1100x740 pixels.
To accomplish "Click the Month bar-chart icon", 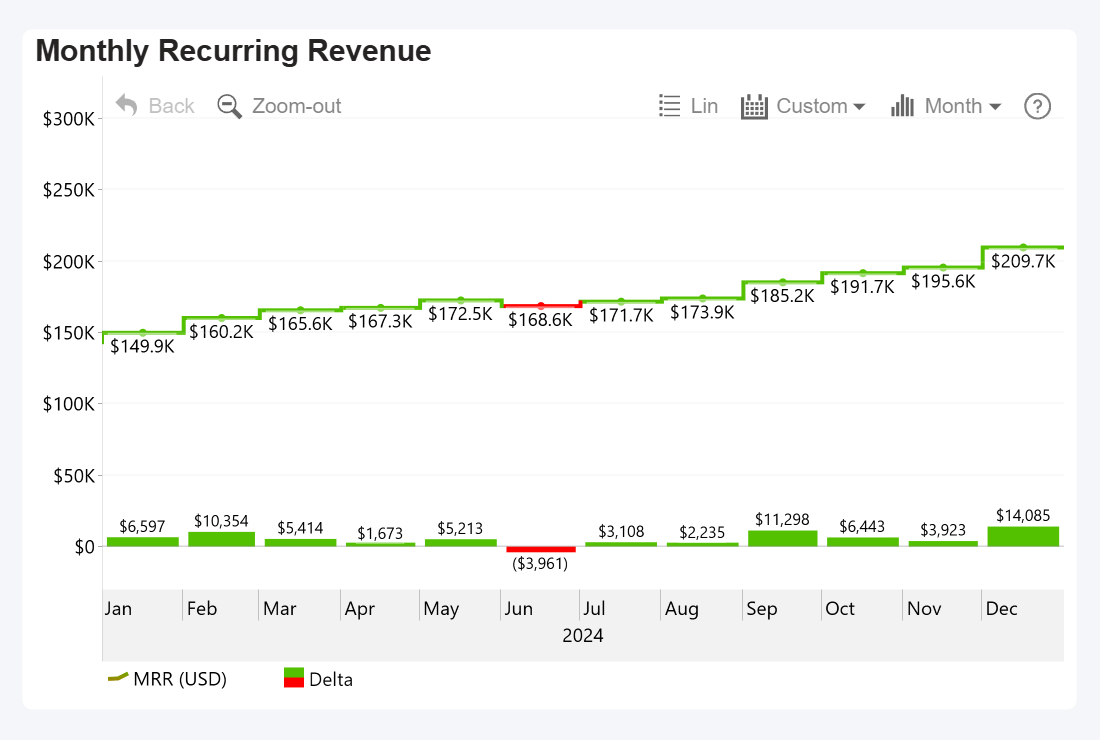I will click(902, 106).
